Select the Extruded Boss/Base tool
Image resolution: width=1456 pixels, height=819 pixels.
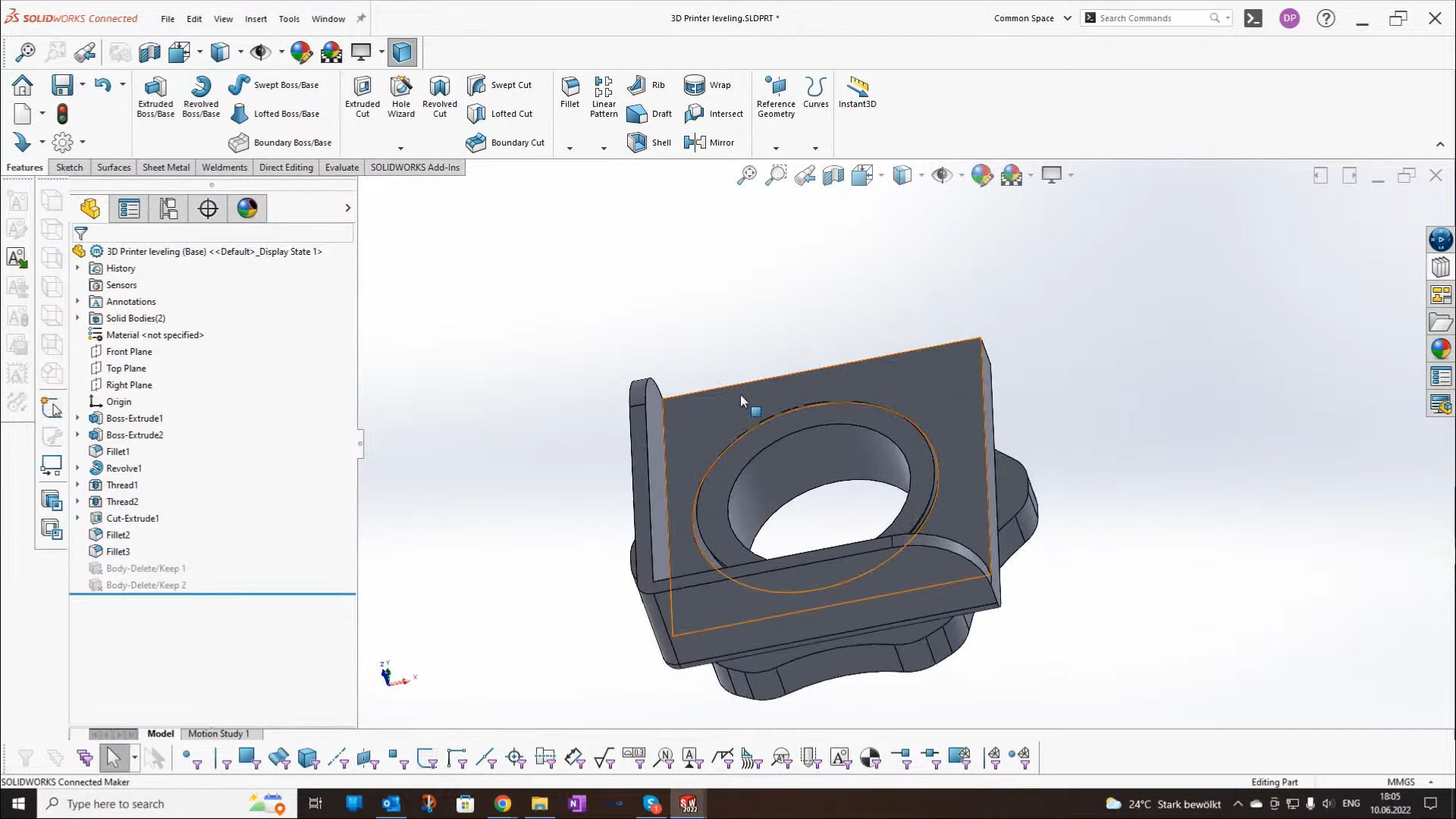[x=155, y=96]
